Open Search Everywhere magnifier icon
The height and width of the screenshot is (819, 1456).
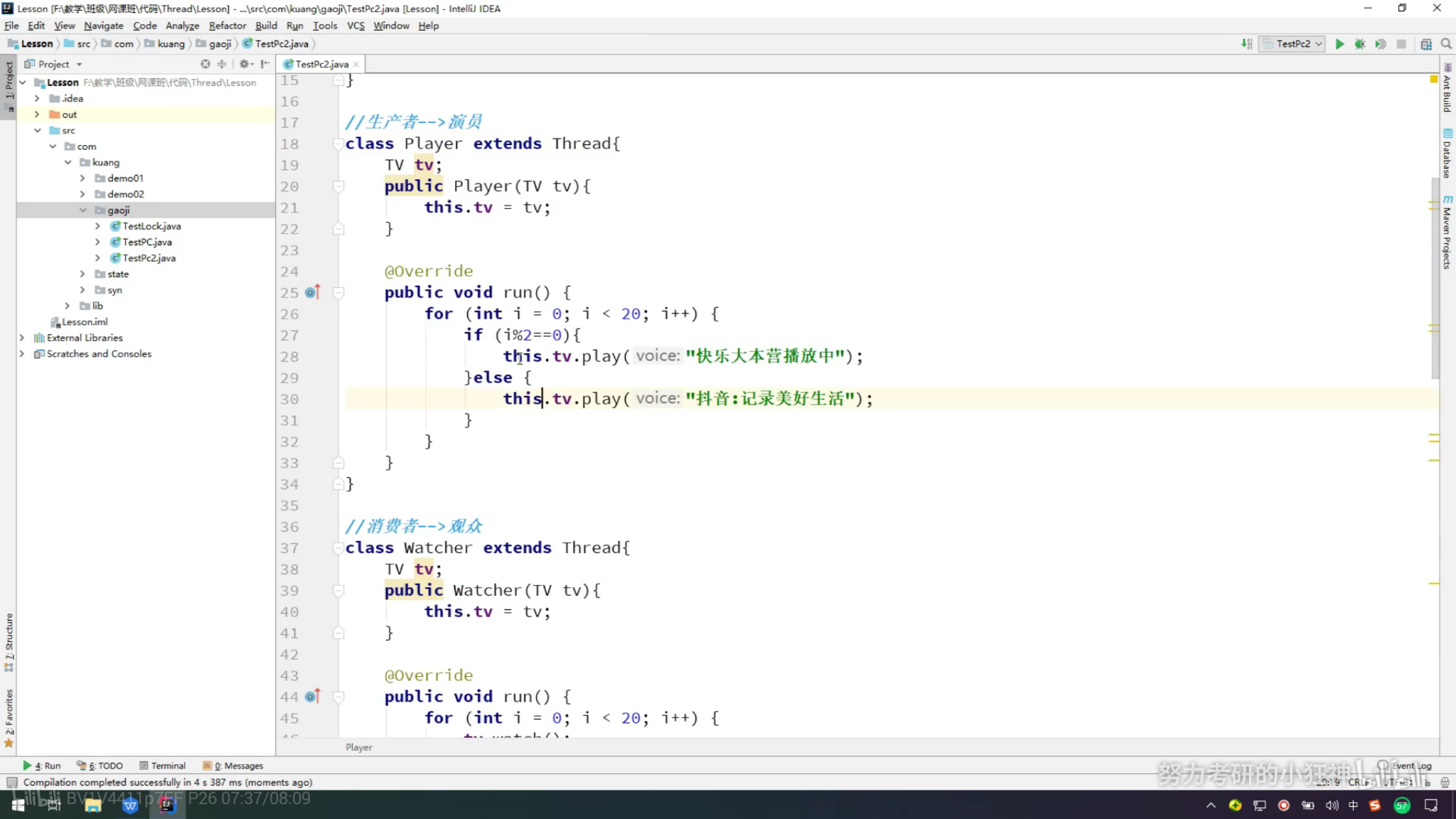point(1446,44)
